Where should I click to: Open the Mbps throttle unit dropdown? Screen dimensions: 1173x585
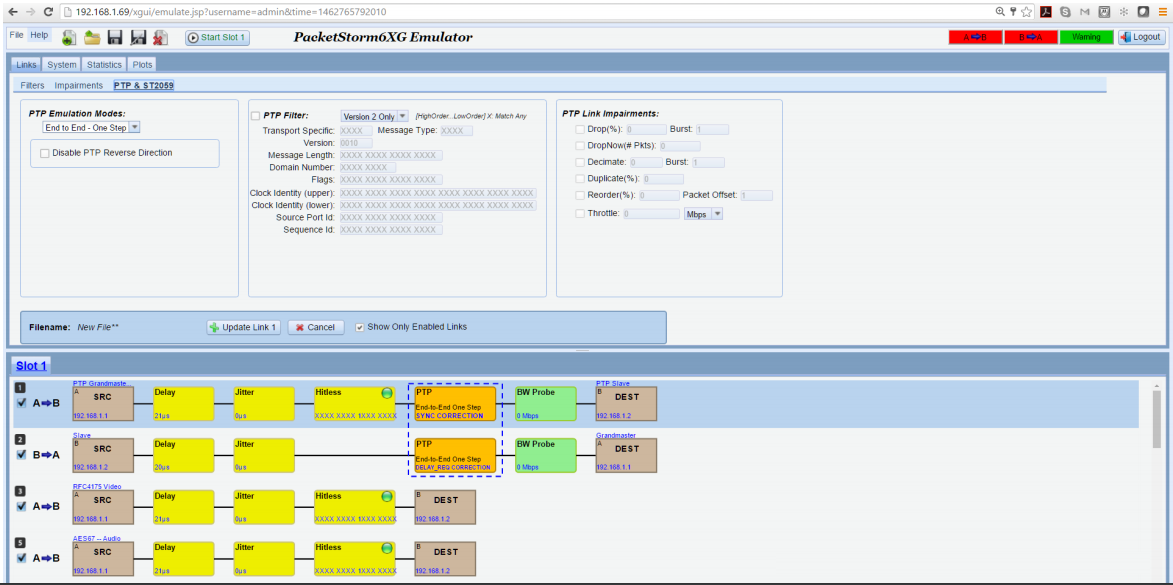(703, 214)
